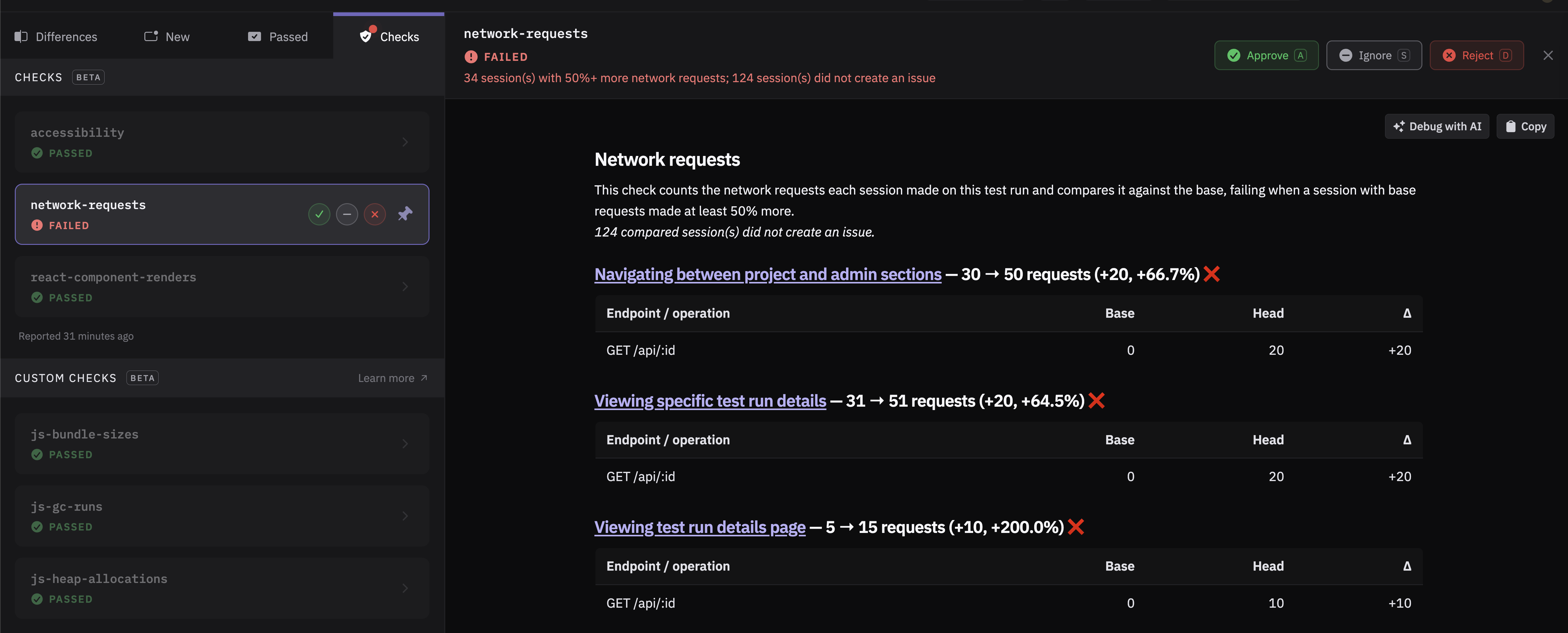Click the Approve button
Viewport: 1568px width, 633px height.
[x=1266, y=56]
